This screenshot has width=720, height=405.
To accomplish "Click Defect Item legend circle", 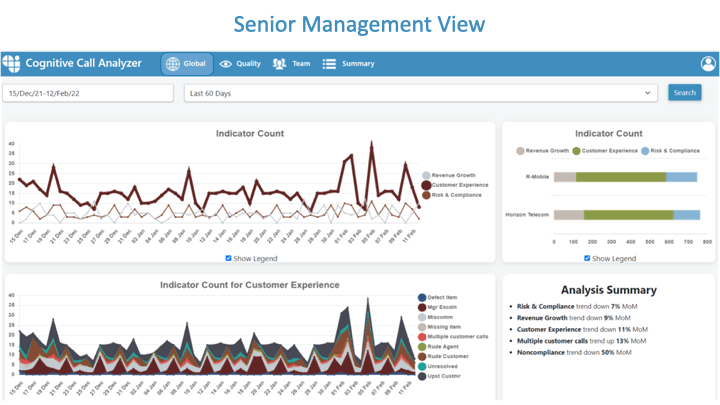I will coord(422,298).
